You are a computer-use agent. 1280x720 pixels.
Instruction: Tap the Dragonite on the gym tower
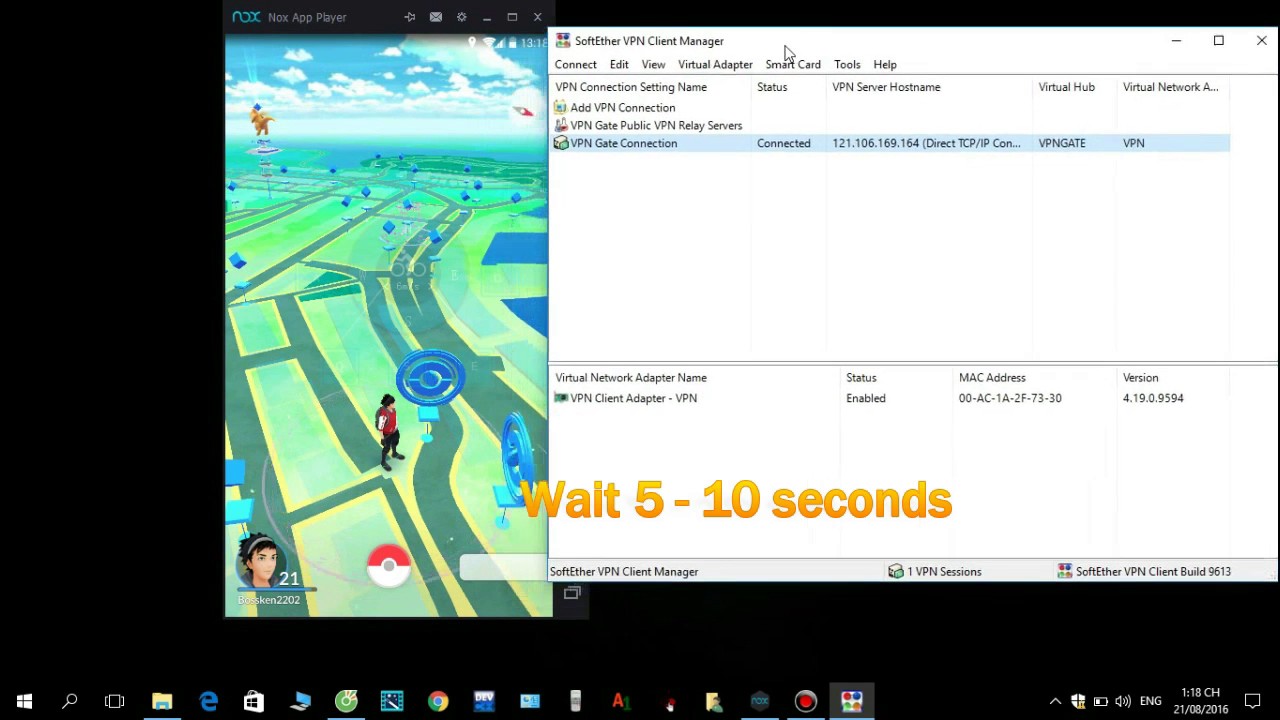262,120
